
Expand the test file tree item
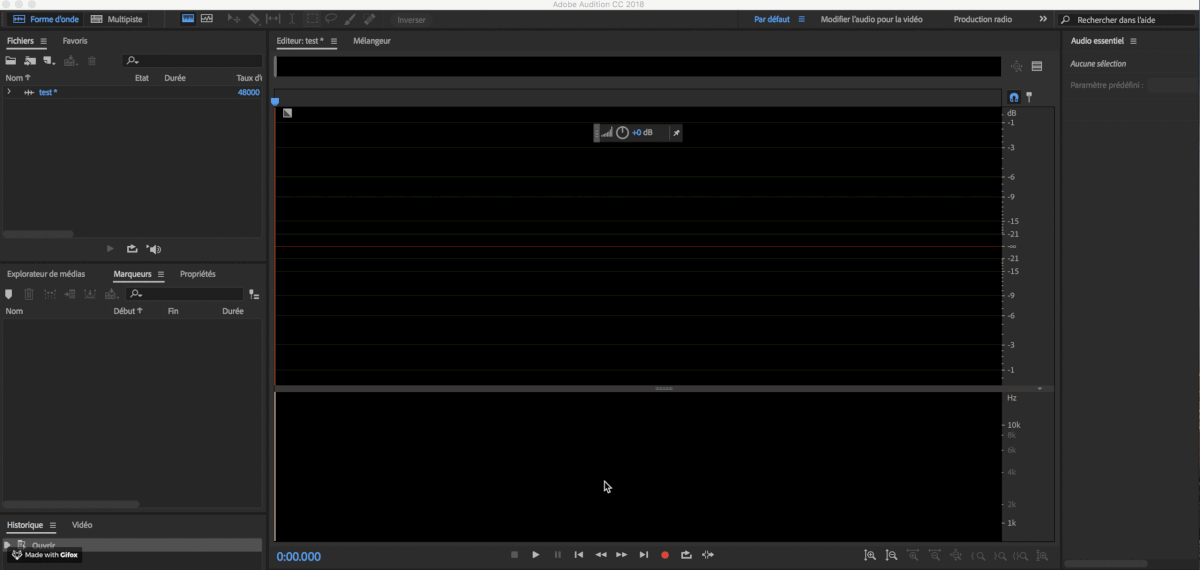point(9,92)
